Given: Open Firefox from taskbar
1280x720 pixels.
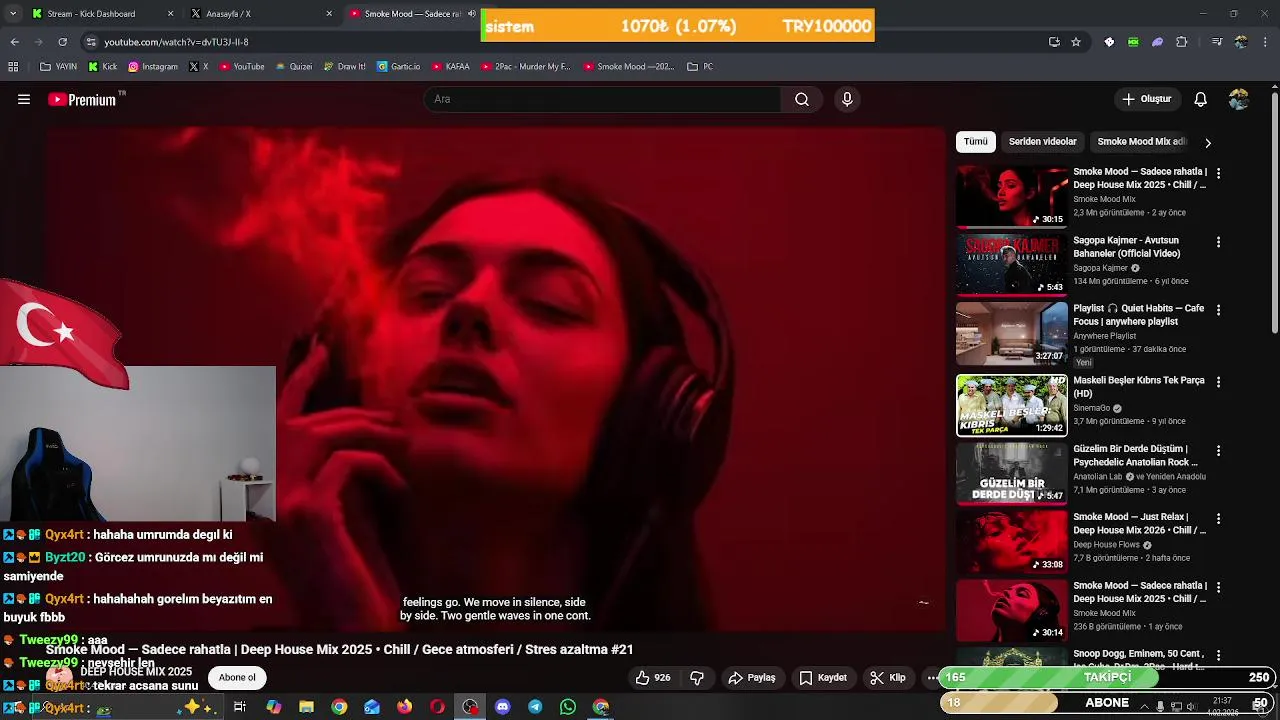Looking at the screenshot, I should (404, 707).
